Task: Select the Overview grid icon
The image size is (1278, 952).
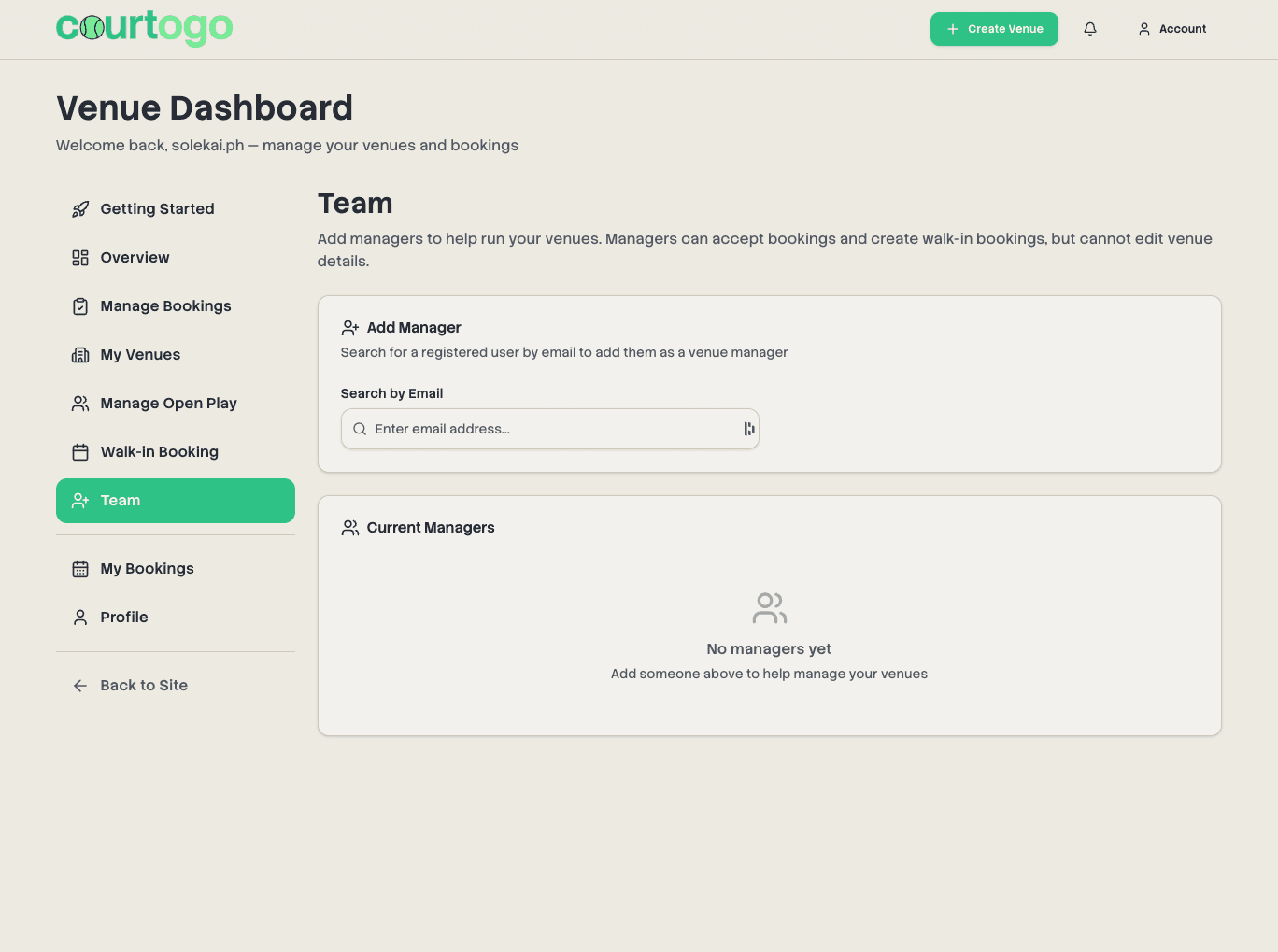Action: tap(80, 257)
